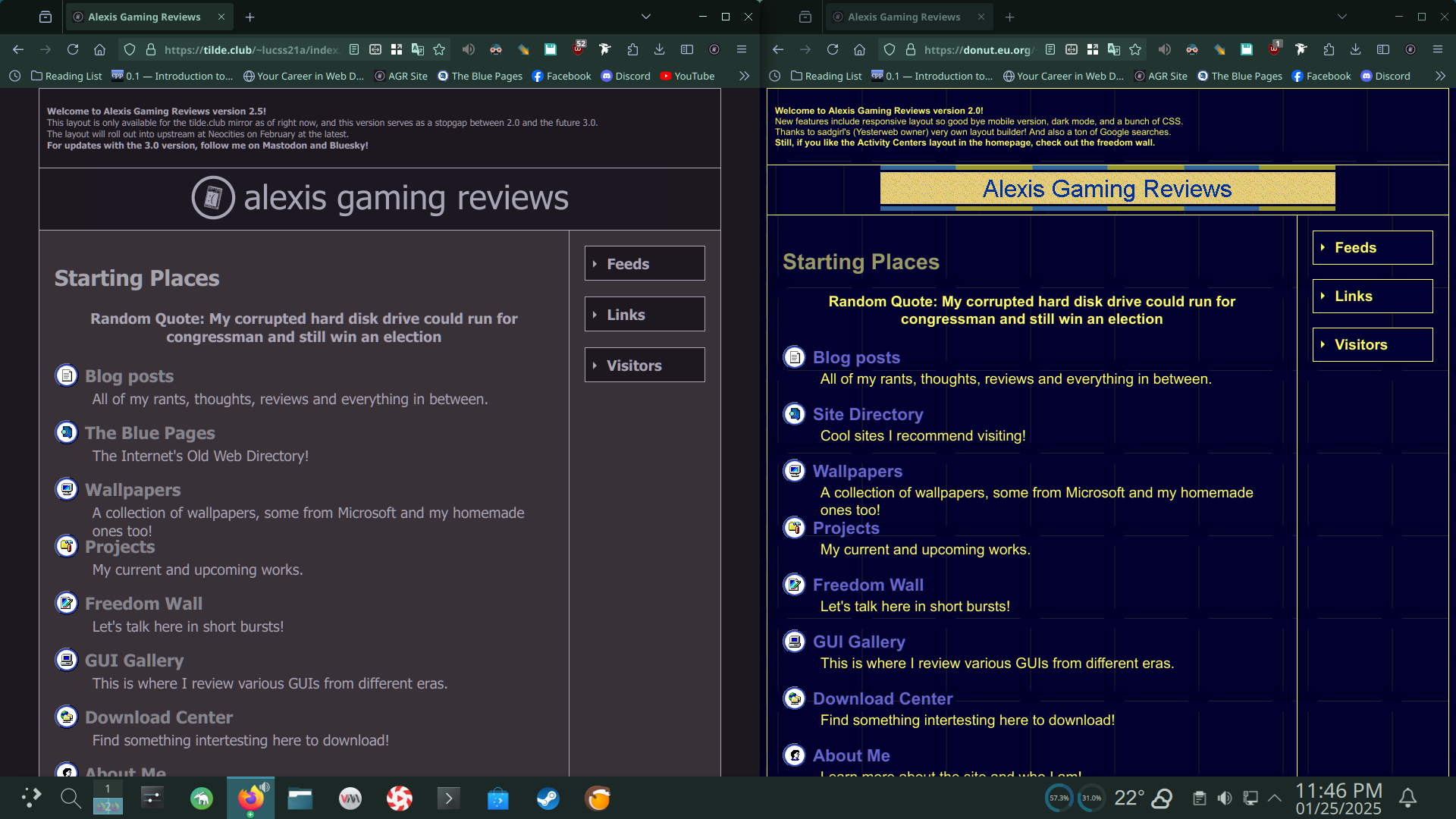Click home button in right browser window

tap(859, 49)
